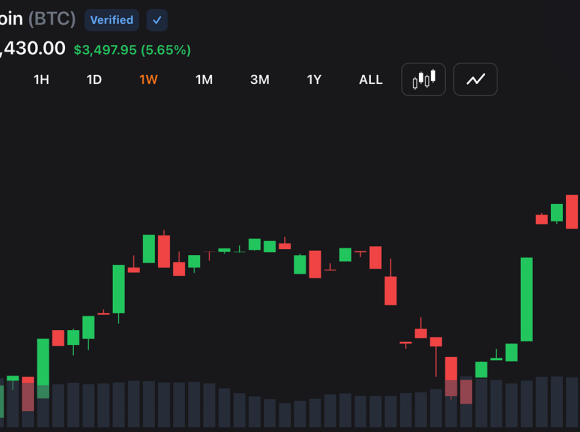This screenshot has height=432, width=580.
Task: Select the 3M timeframe
Action: pos(260,80)
